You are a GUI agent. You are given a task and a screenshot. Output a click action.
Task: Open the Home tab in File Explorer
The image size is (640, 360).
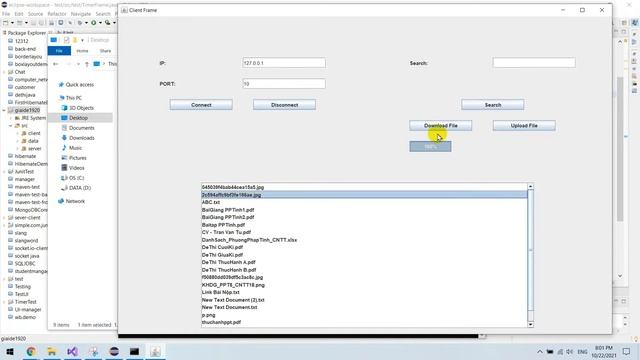coord(82,51)
